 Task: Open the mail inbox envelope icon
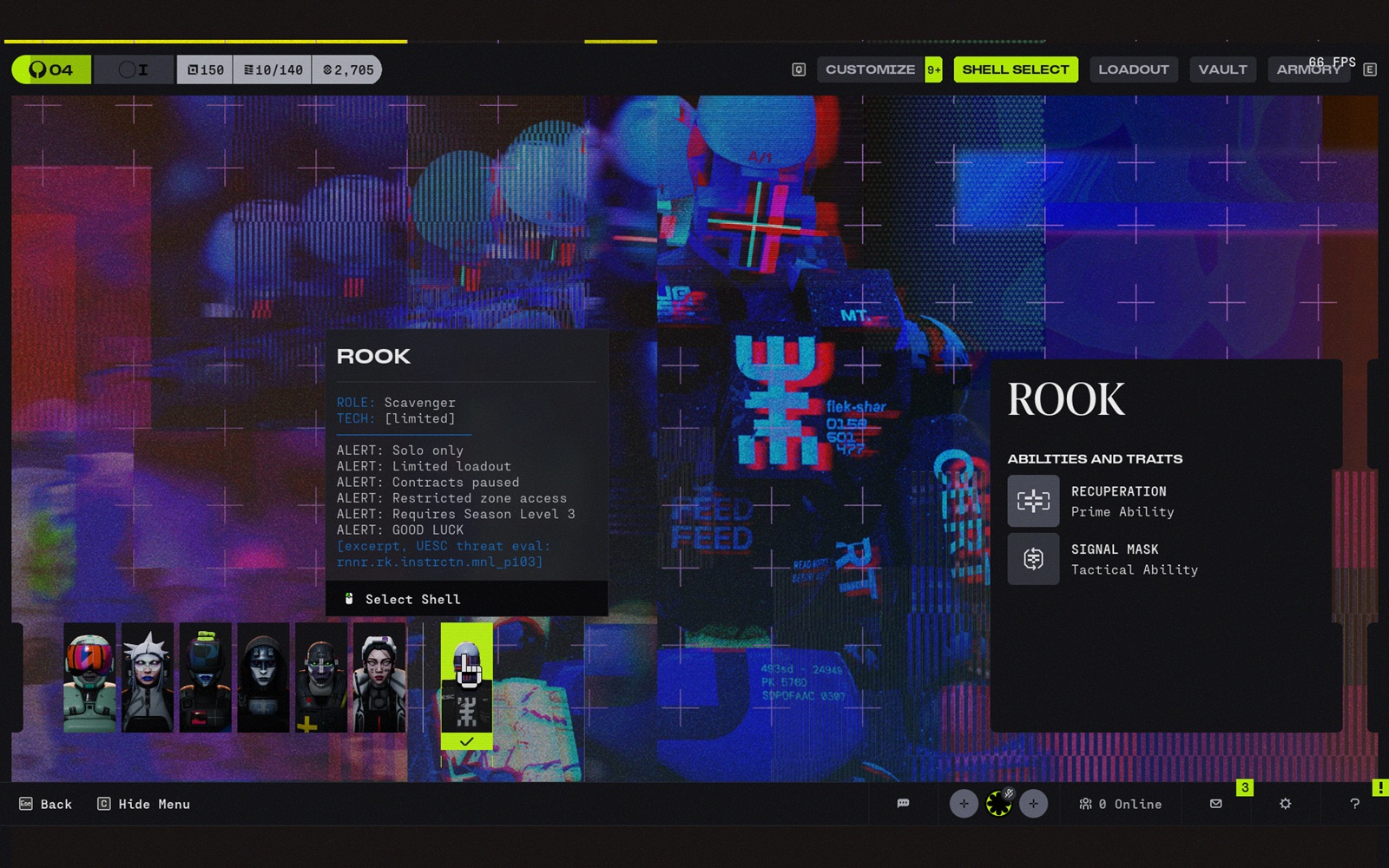[1216, 804]
